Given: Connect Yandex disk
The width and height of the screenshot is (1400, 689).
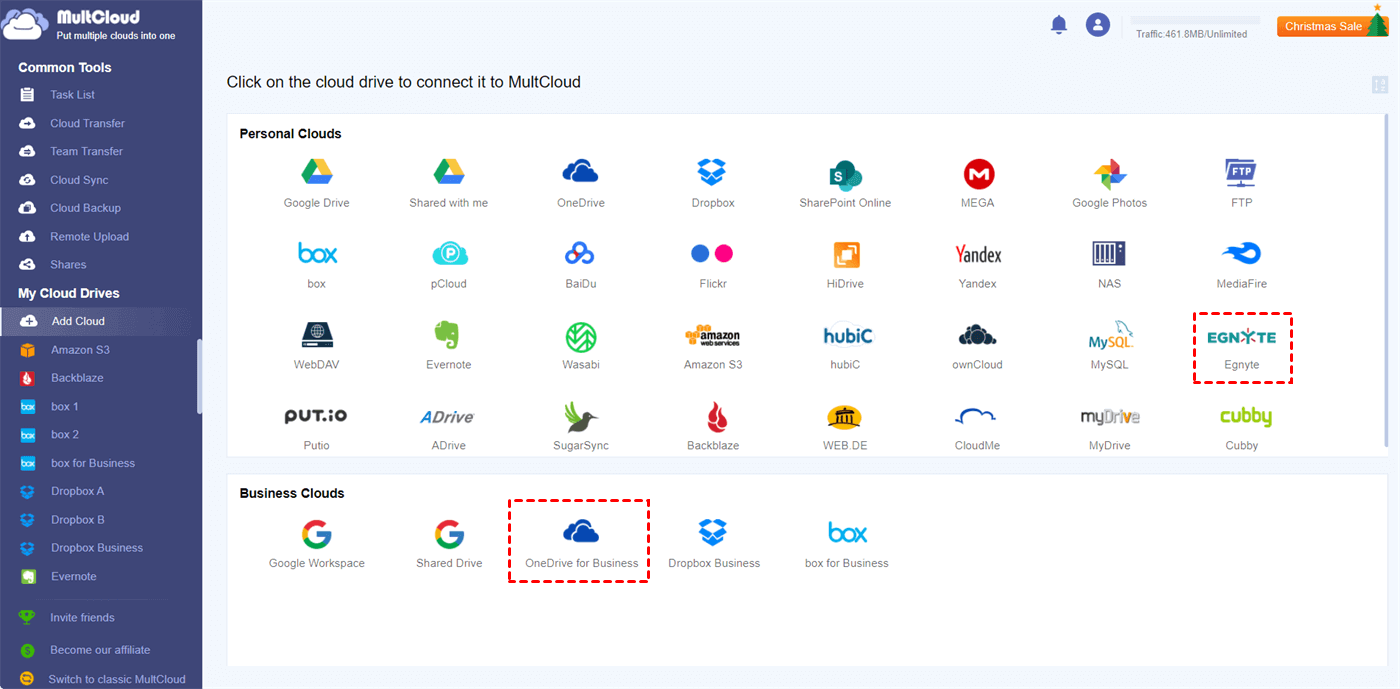Looking at the screenshot, I should point(977,264).
